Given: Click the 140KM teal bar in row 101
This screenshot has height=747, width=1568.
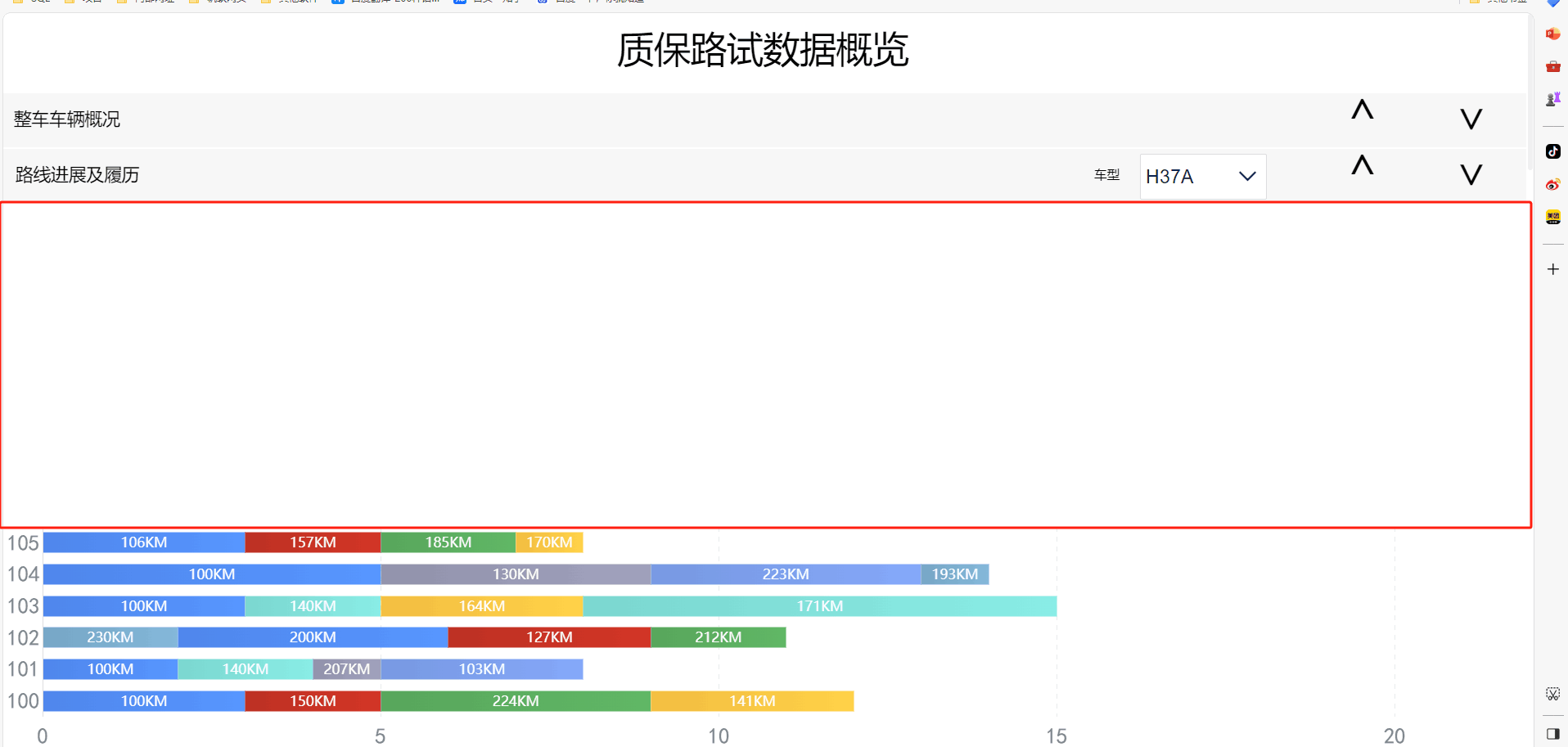Looking at the screenshot, I should 246,669.
